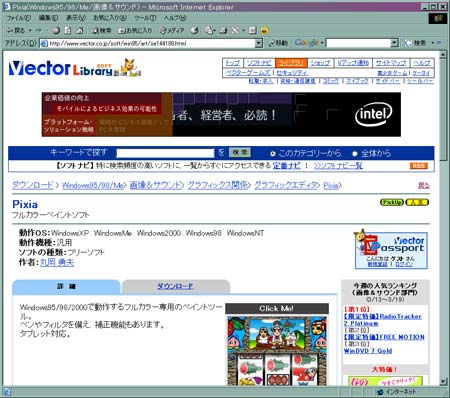Screen dimensions: 450x398
Task: Click the サイトマップ nav link
Action: [x=391, y=63]
